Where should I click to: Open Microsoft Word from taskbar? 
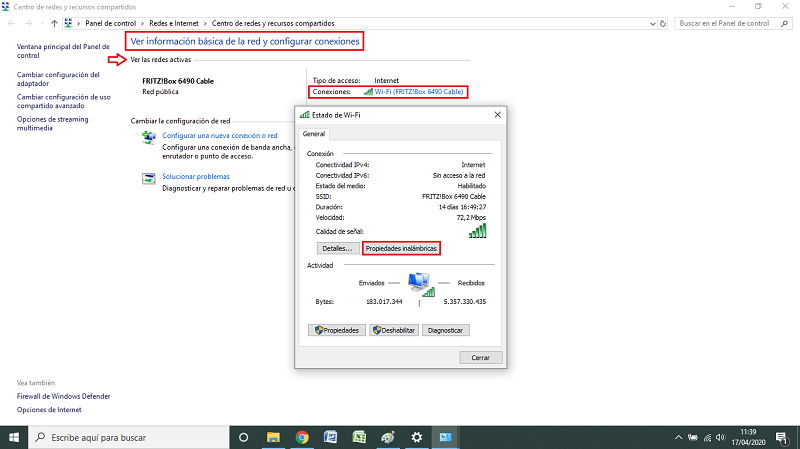point(331,438)
